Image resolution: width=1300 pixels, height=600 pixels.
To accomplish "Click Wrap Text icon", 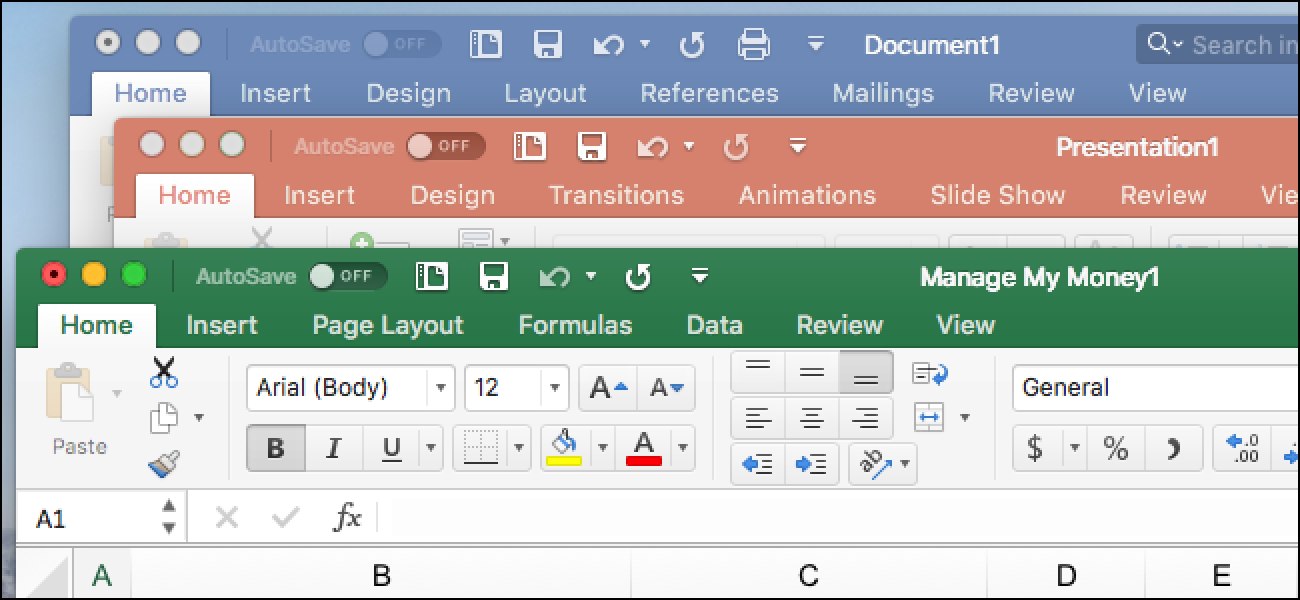I will click(x=930, y=374).
